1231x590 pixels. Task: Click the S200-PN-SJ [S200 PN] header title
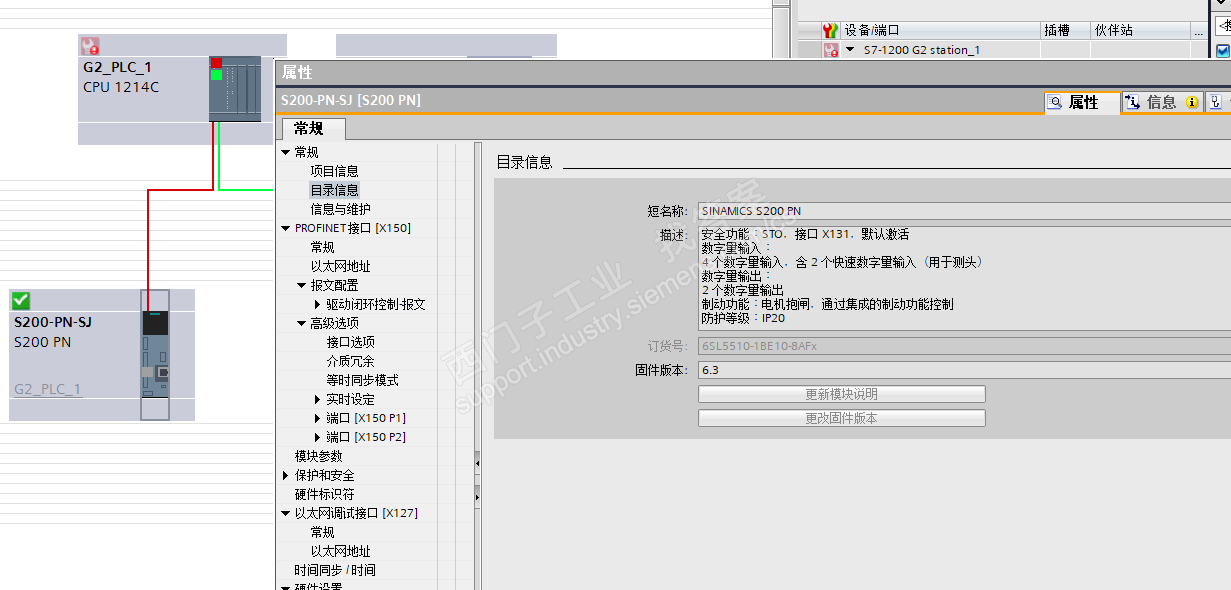pyautogui.click(x=351, y=100)
